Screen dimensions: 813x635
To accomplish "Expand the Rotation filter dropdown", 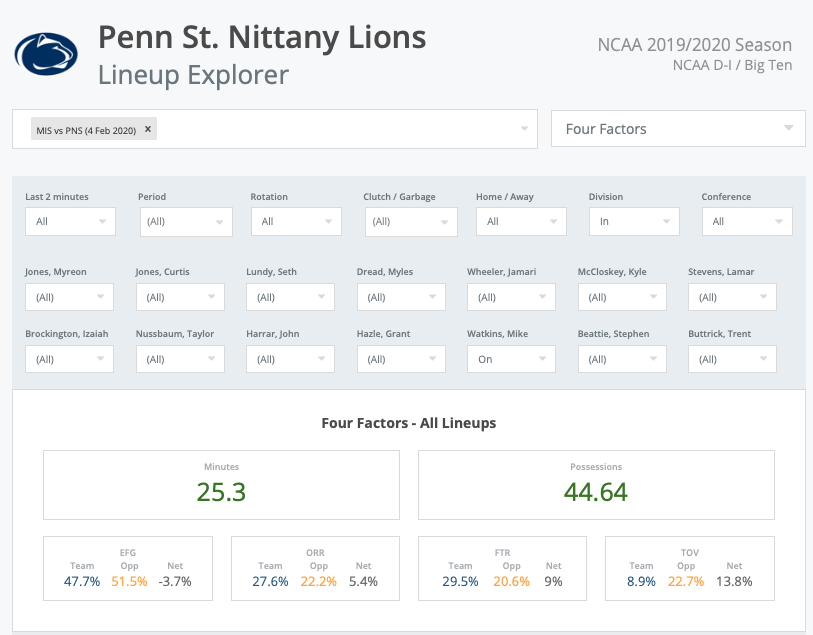I will coord(296,222).
